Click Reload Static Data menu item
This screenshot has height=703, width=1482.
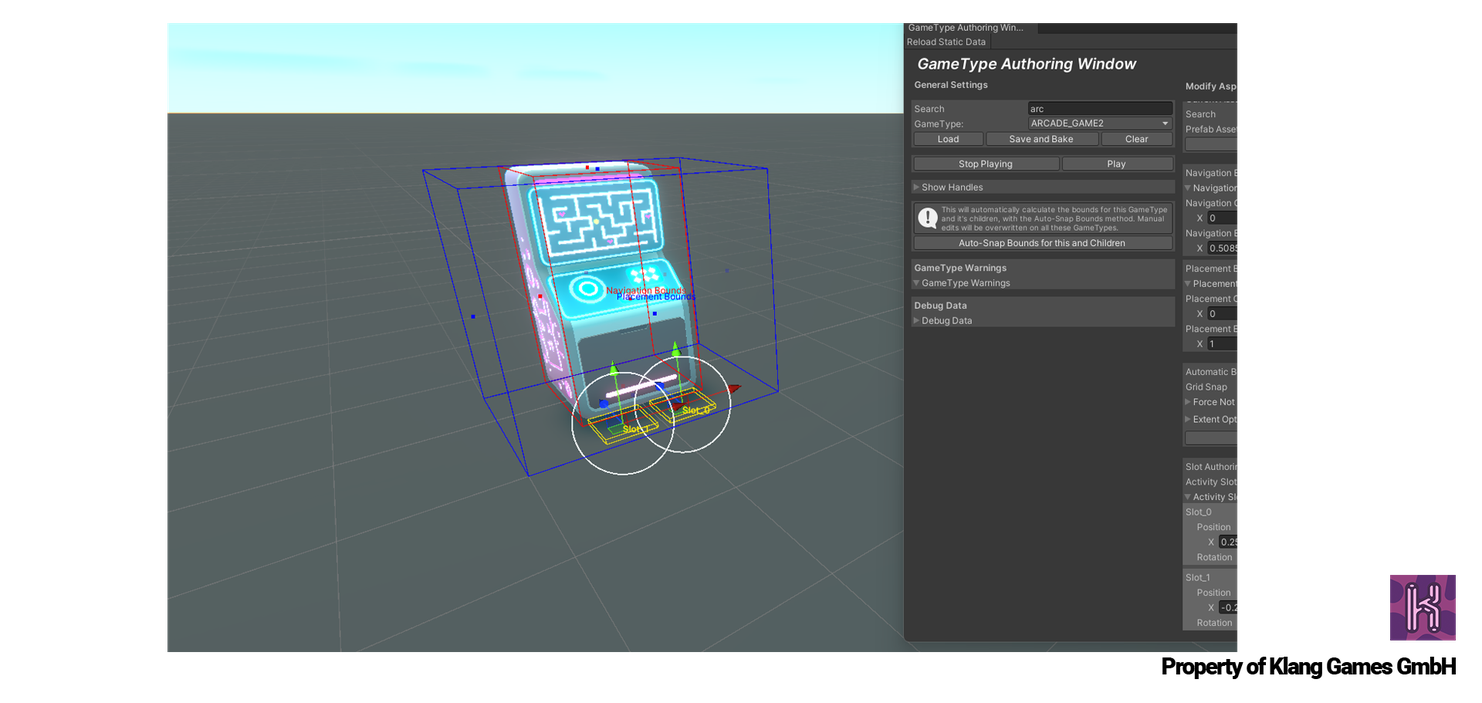coord(946,42)
